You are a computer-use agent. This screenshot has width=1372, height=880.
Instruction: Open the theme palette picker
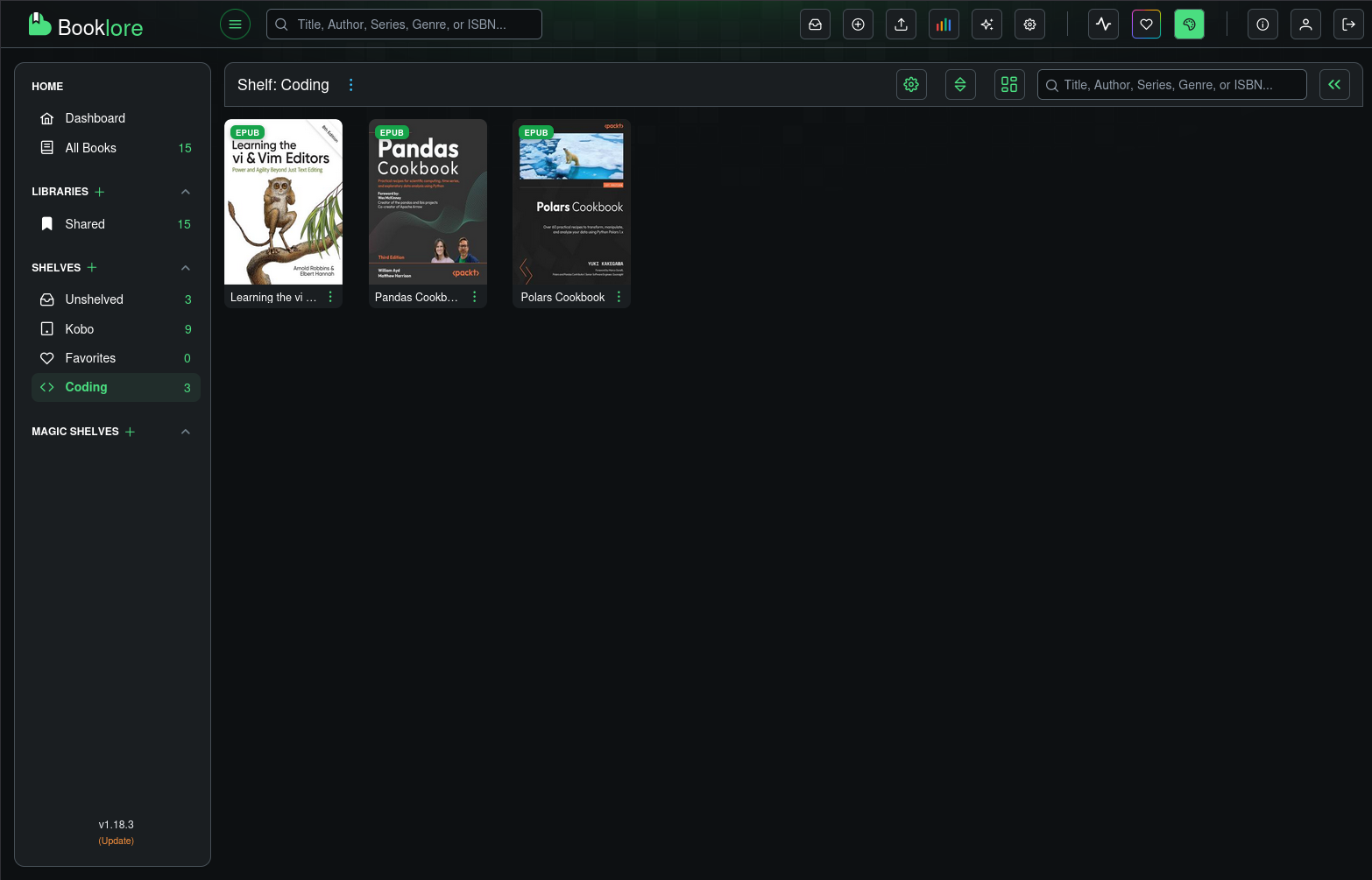(x=1189, y=24)
